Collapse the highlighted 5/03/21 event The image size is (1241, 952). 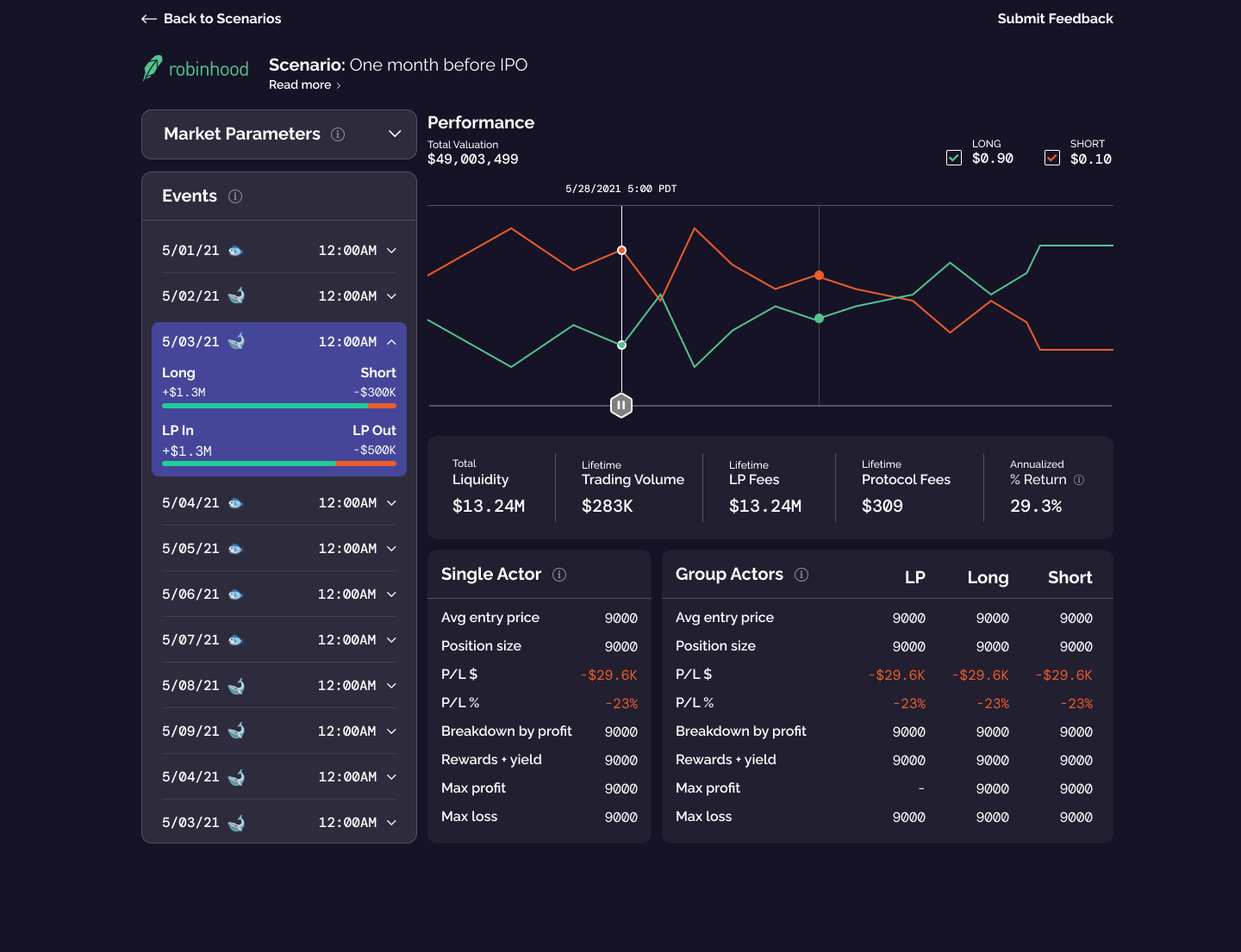(391, 342)
